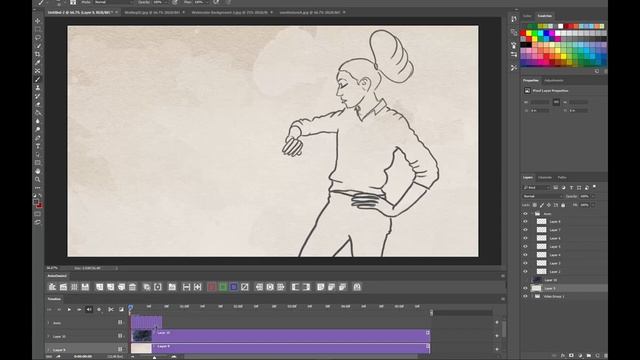Select the Hand tool
The height and width of the screenshot is (360, 640).
(38, 171)
